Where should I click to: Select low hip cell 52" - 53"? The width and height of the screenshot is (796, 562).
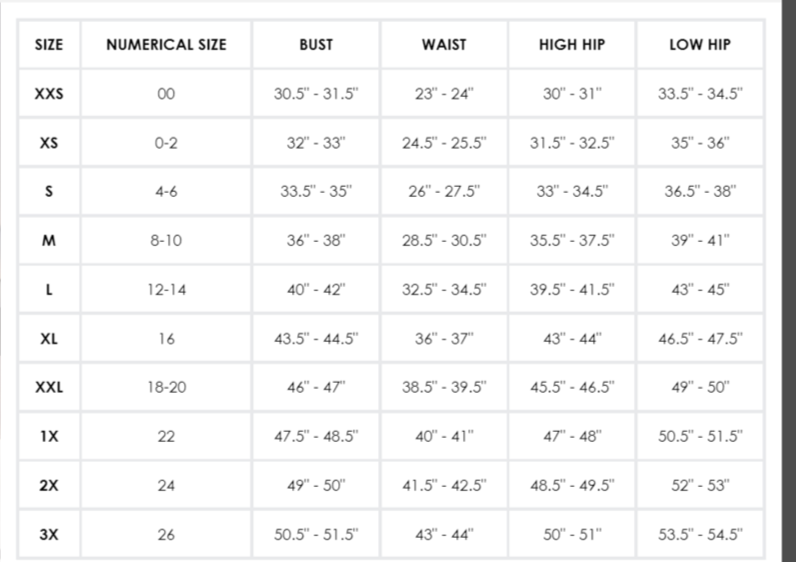700,485
